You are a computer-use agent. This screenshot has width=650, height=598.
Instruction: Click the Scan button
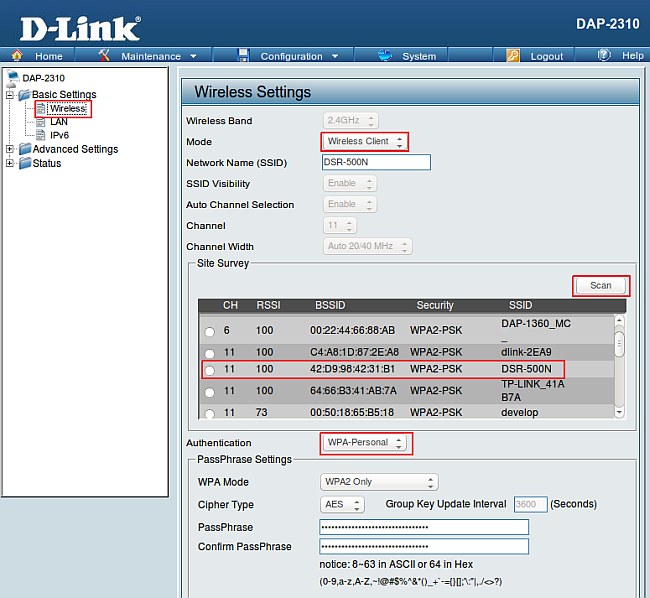coord(600,285)
